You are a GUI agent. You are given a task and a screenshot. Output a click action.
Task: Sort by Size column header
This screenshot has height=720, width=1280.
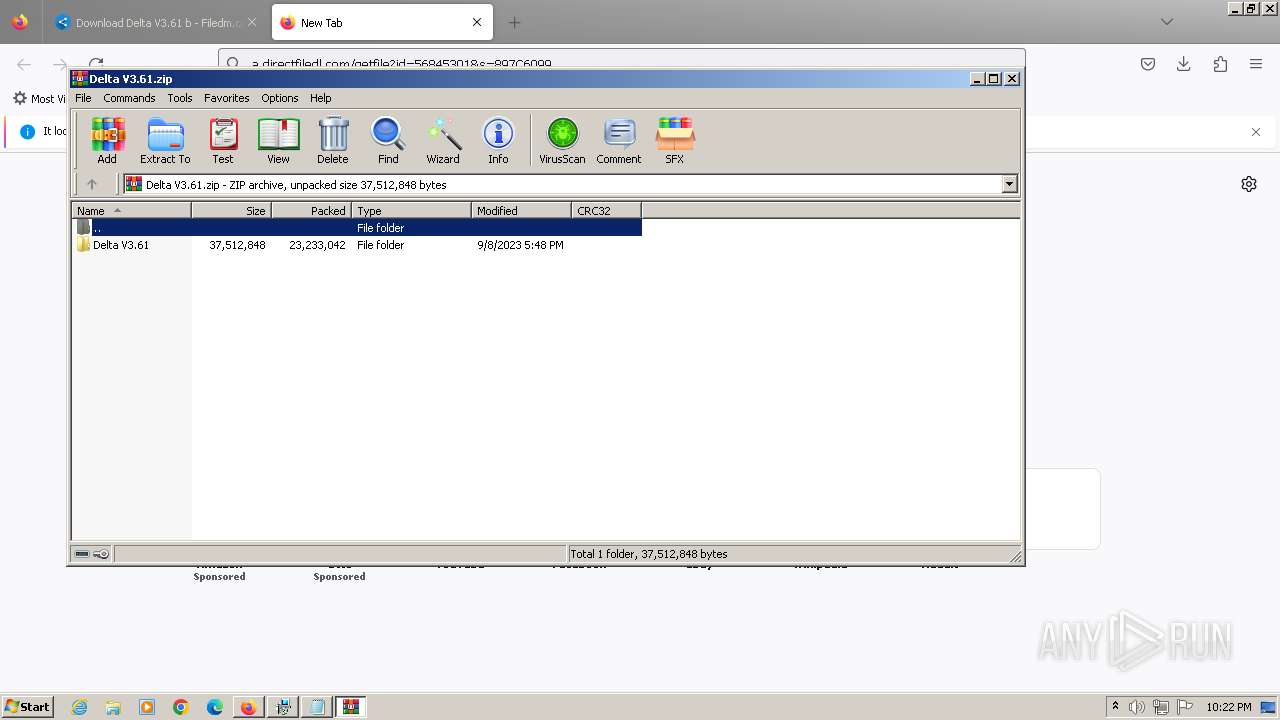click(x=231, y=210)
